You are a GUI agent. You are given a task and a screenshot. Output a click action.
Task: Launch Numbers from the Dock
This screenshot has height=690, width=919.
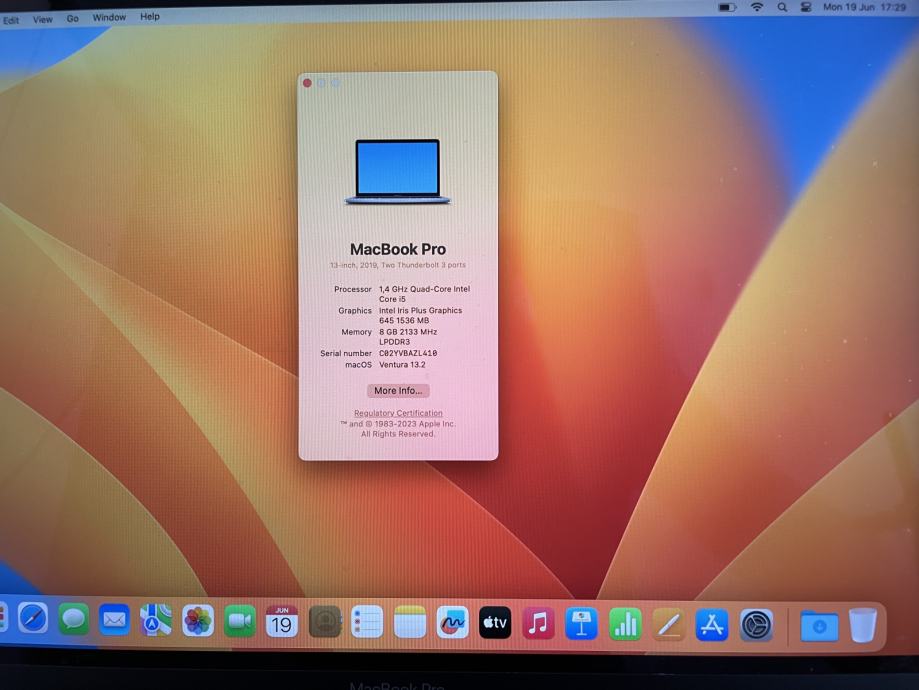click(625, 624)
